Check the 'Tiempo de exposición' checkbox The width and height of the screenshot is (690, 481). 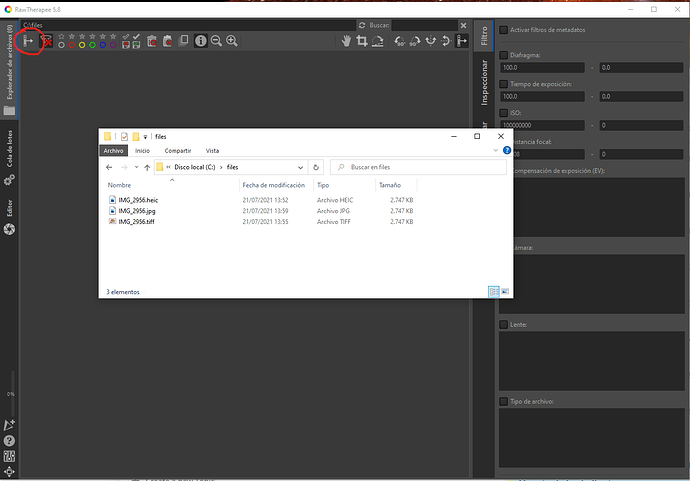click(504, 84)
